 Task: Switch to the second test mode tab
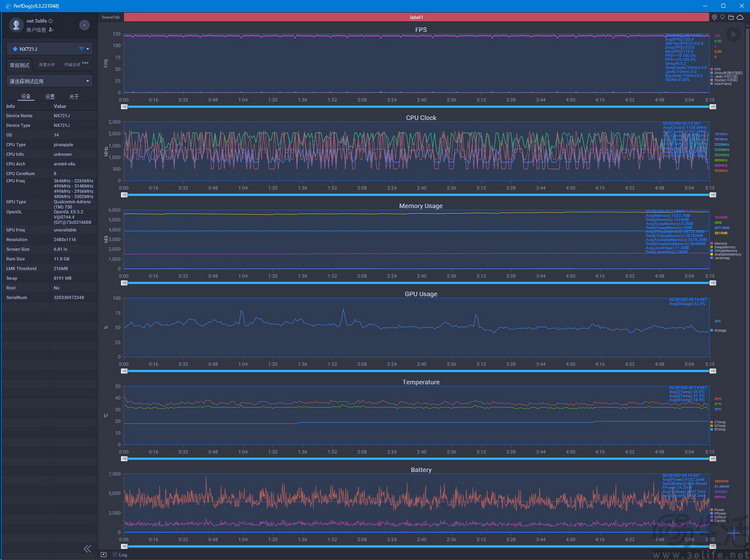point(46,65)
